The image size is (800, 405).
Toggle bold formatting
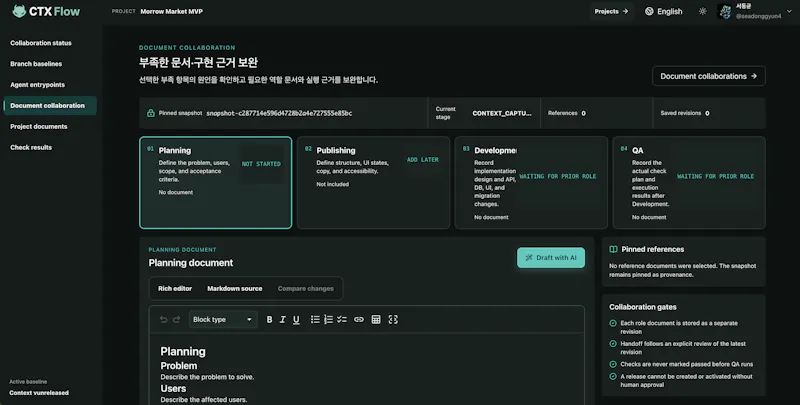(x=269, y=319)
